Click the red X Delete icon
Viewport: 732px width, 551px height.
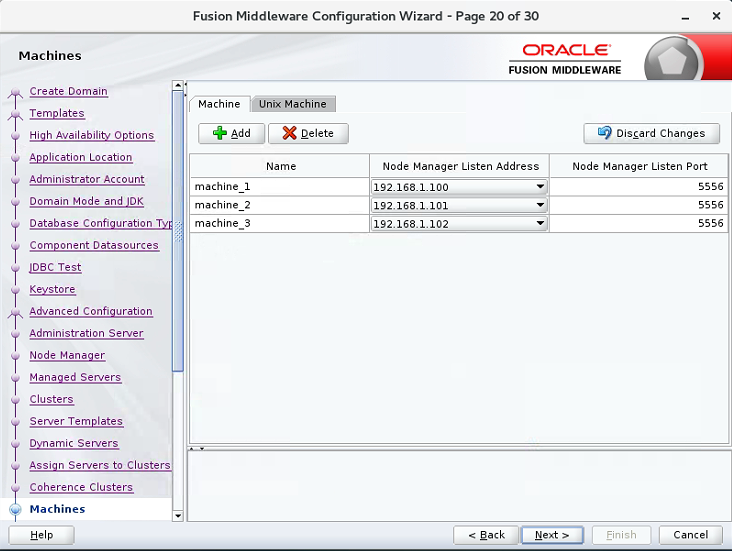pos(289,133)
